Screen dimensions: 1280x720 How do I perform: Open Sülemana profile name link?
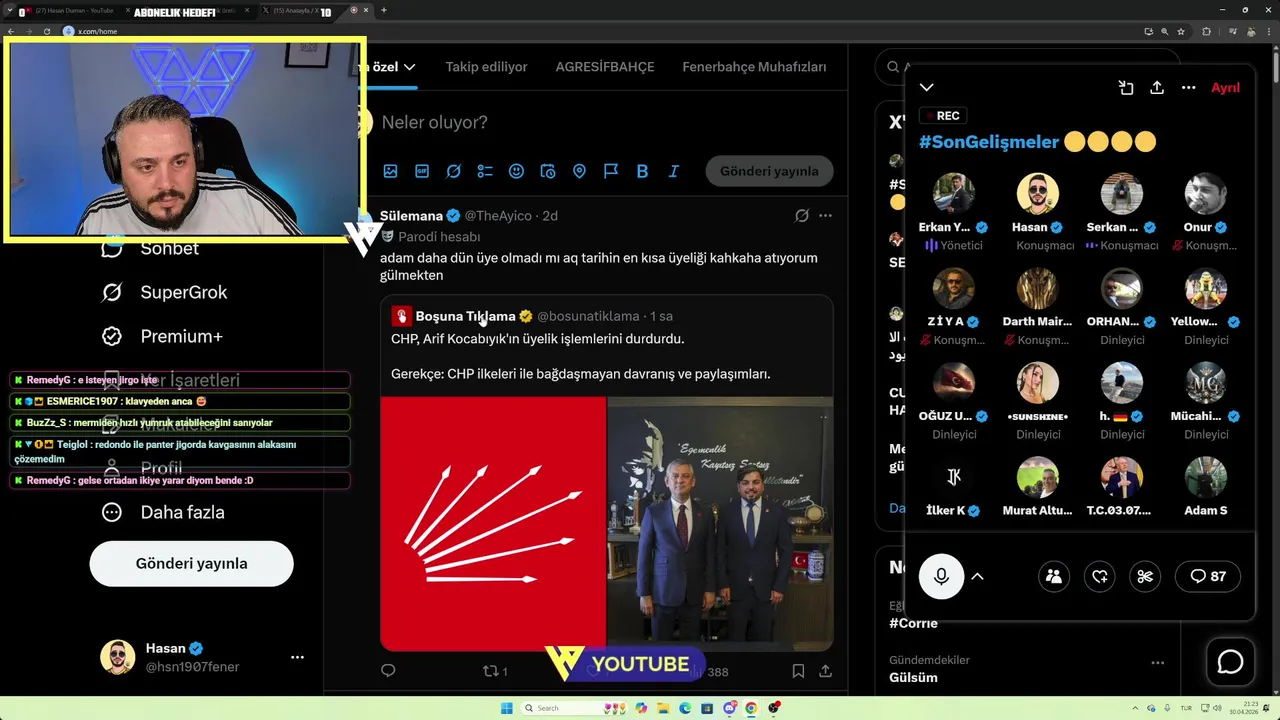(x=411, y=215)
